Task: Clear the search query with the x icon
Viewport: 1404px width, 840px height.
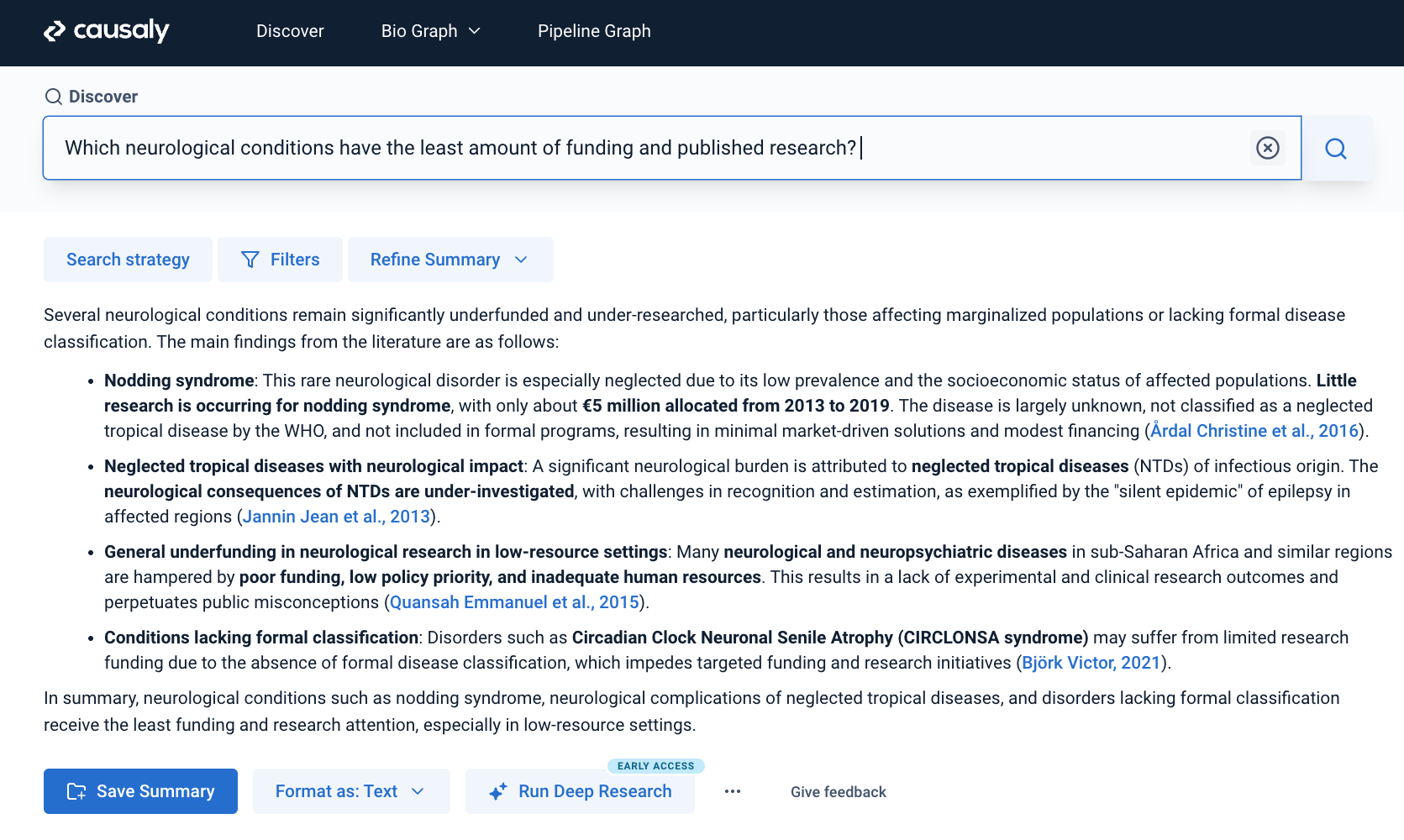Action: 1267,148
